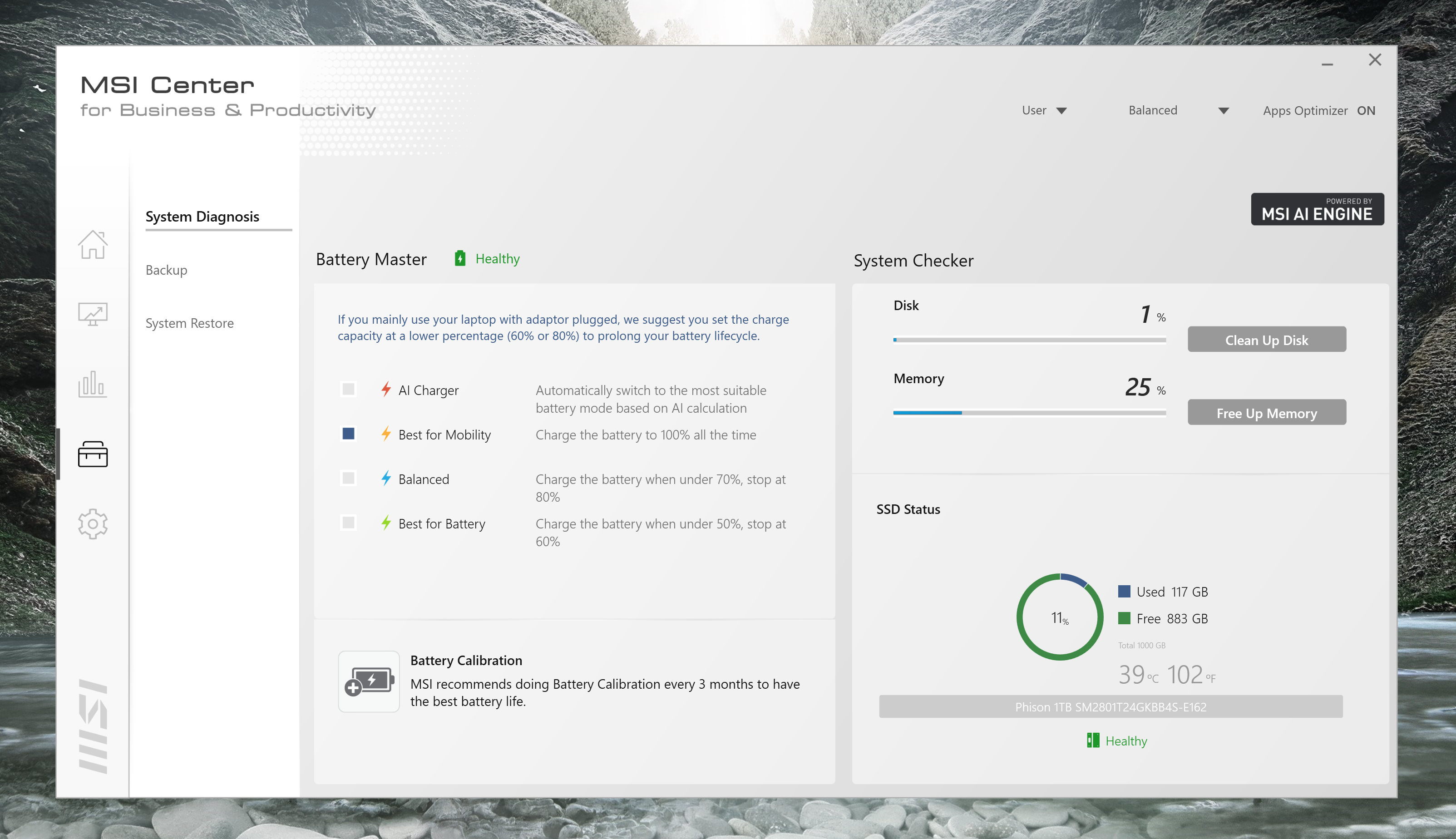Click the orange Best for Mobility lightning icon

pyautogui.click(x=386, y=434)
